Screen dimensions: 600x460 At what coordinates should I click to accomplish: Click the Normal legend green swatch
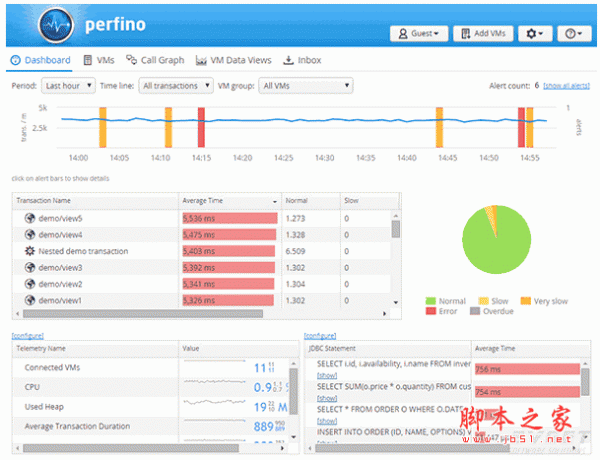(x=430, y=301)
